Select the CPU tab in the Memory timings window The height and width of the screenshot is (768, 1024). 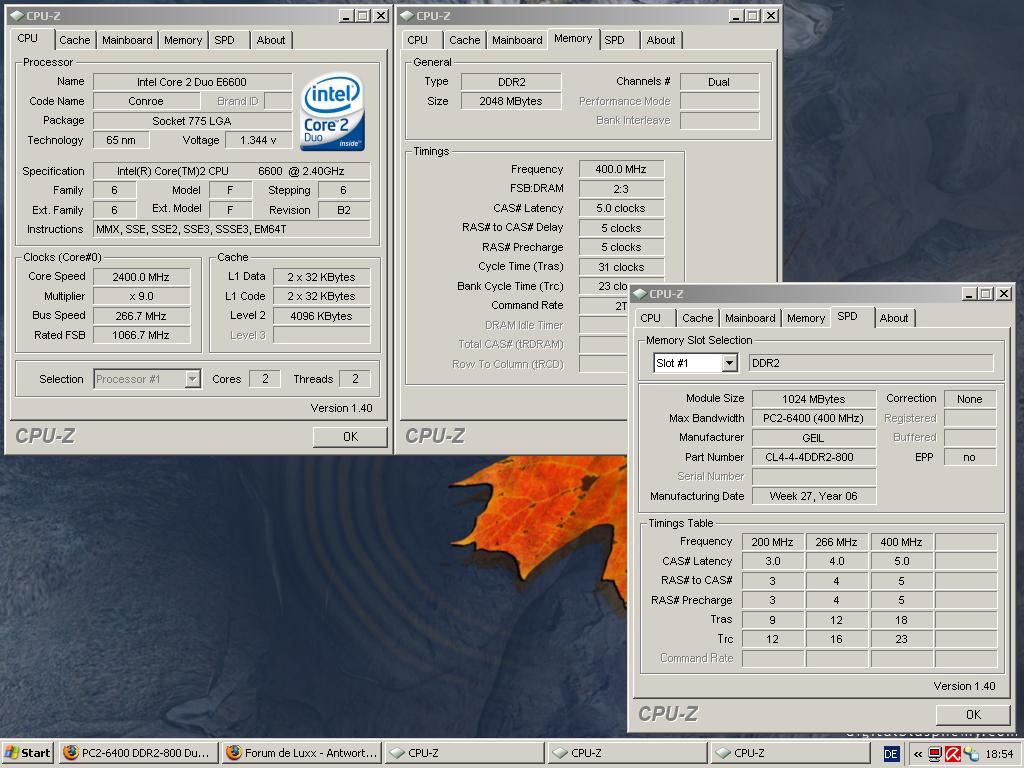tap(417, 40)
